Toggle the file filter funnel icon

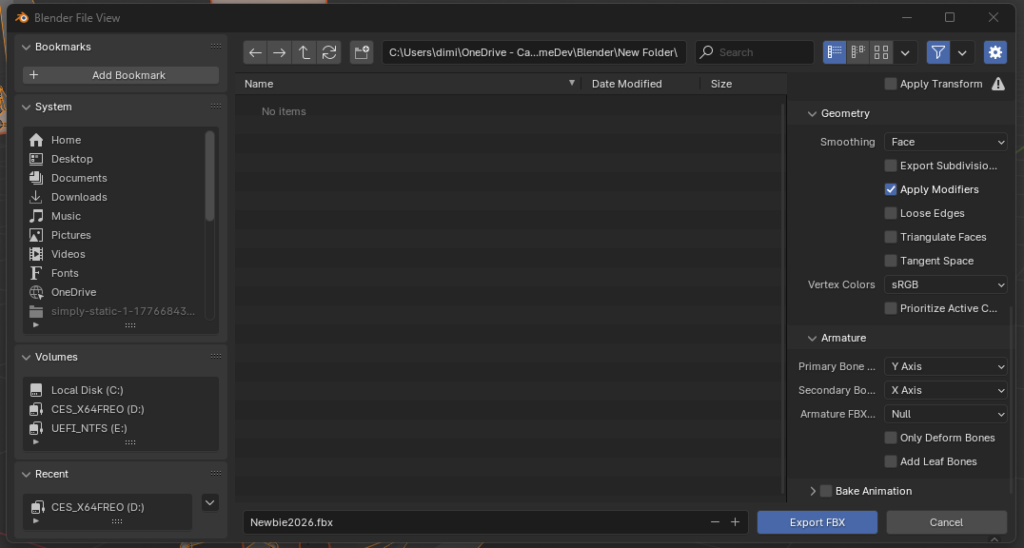pos(938,52)
